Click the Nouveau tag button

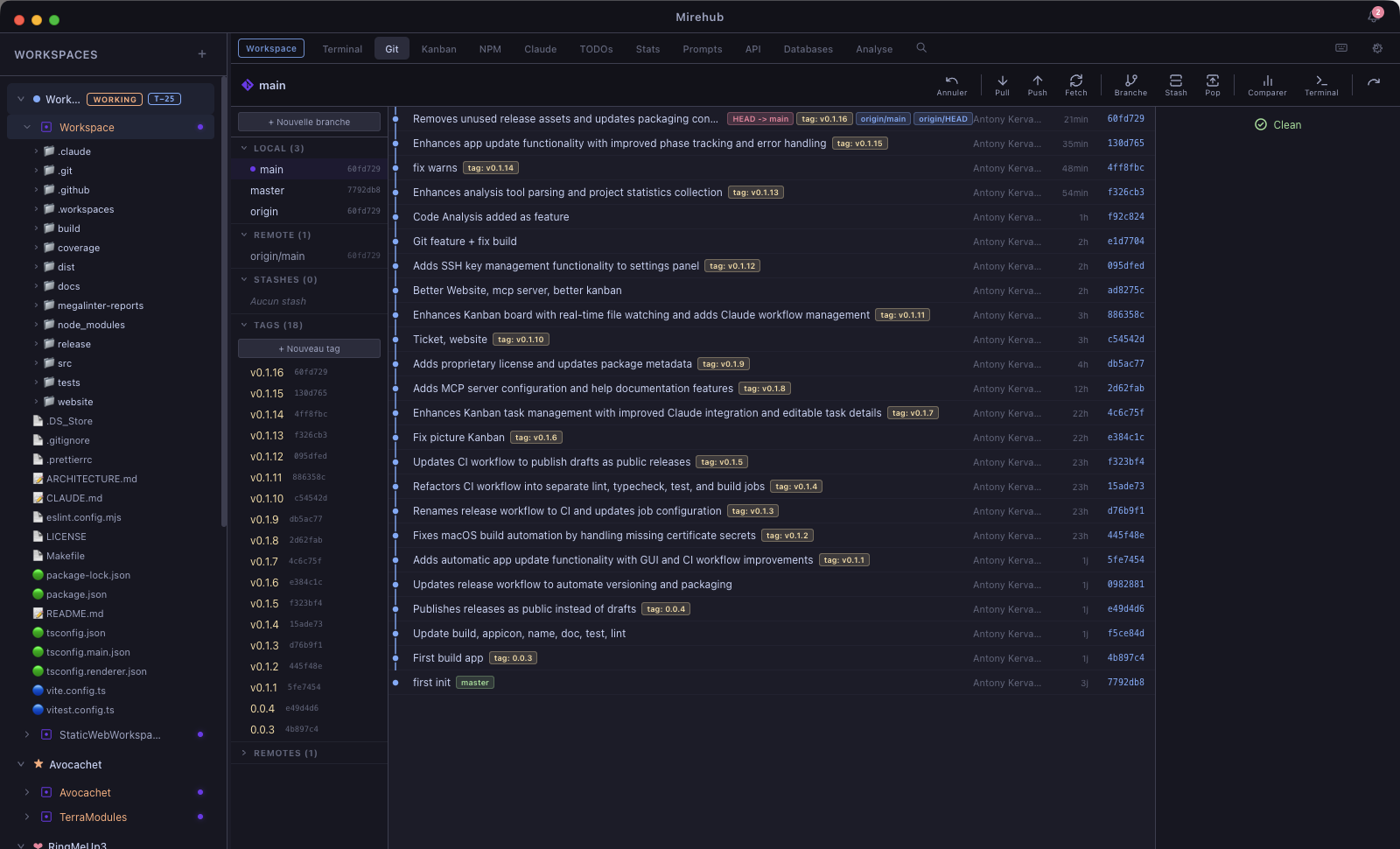(x=308, y=347)
